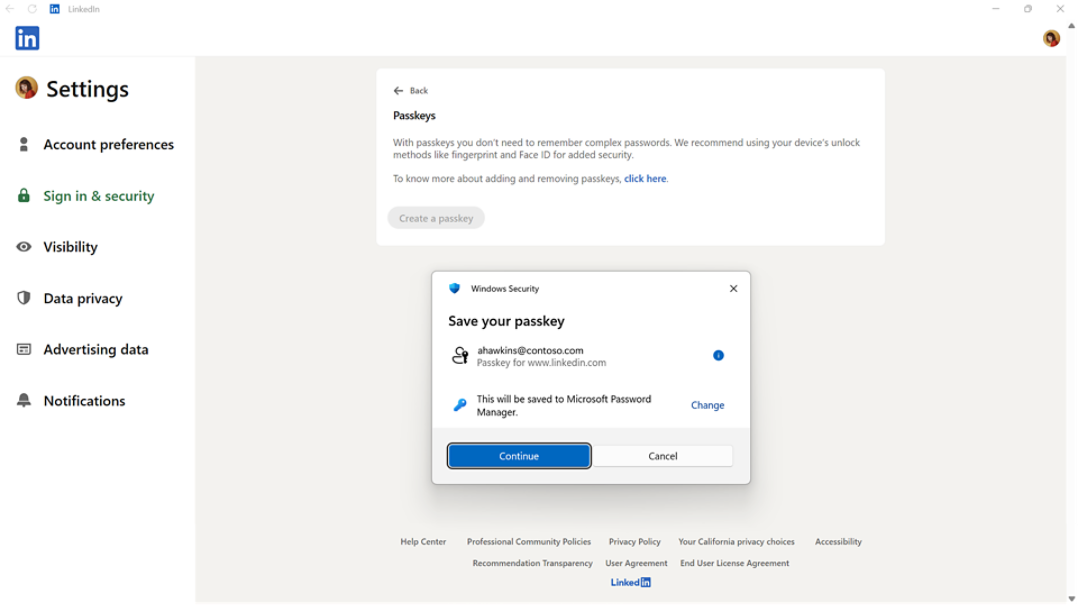Click the Sign in & security lock icon

click(x=22, y=195)
